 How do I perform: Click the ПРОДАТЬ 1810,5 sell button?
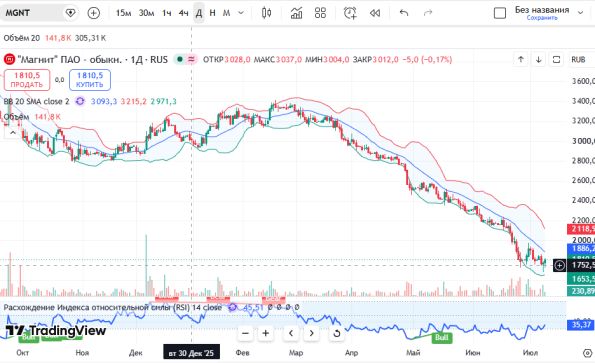pos(27,80)
